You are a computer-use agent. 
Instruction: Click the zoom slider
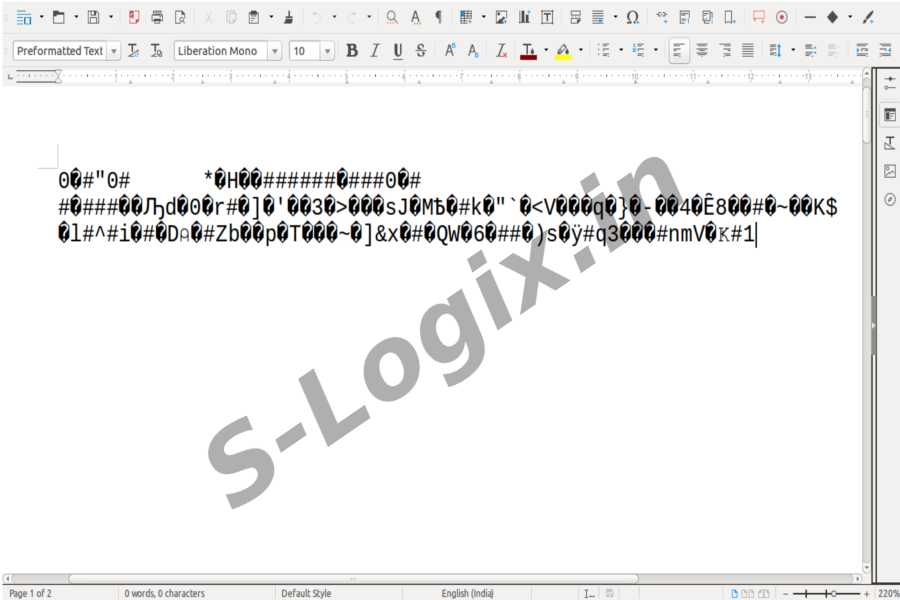point(826,594)
